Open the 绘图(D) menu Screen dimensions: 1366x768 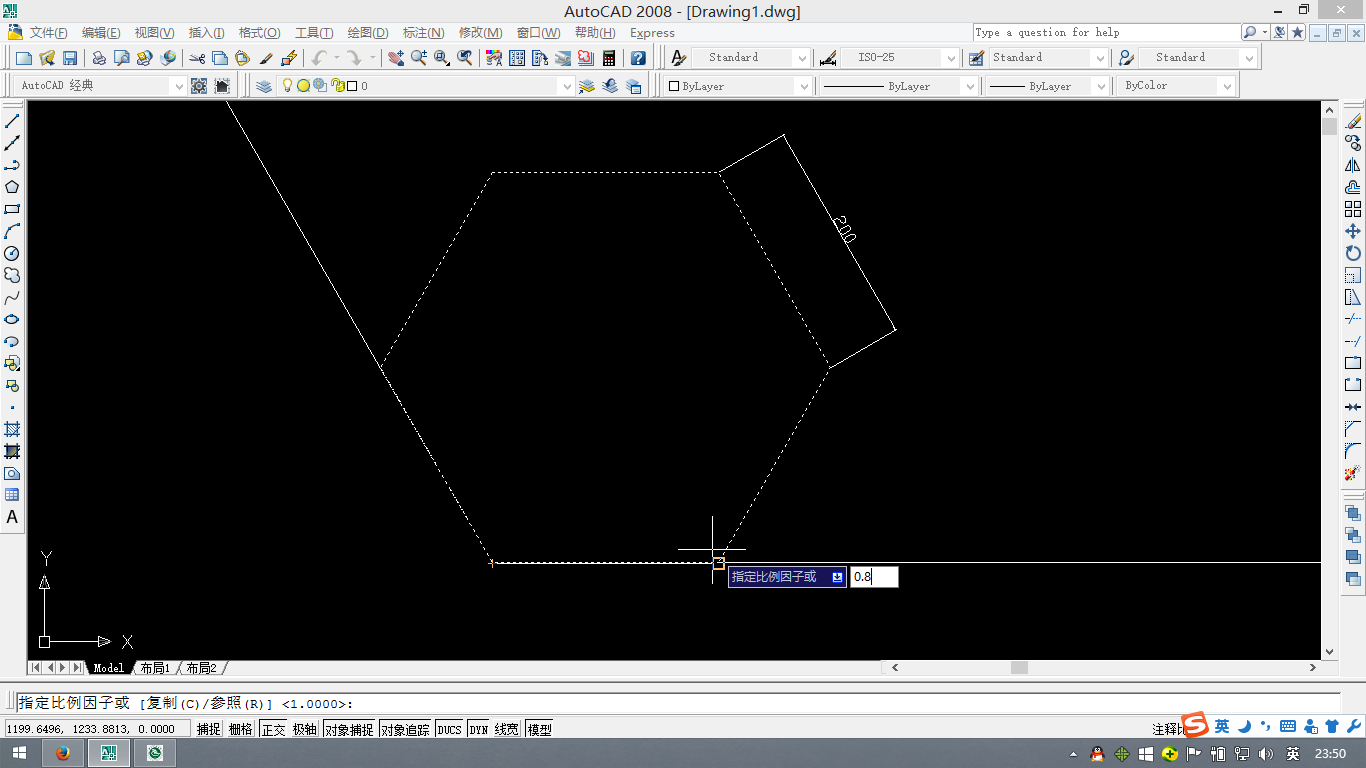(x=368, y=33)
